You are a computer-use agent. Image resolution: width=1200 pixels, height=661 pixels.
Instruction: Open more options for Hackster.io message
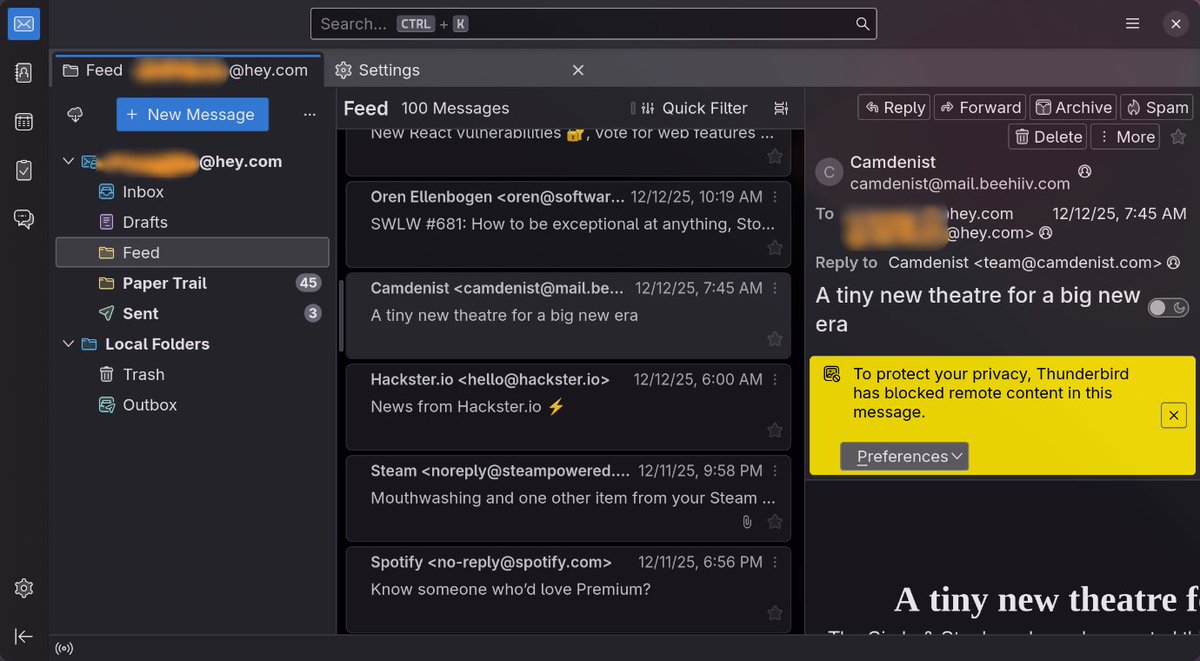(x=775, y=380)
